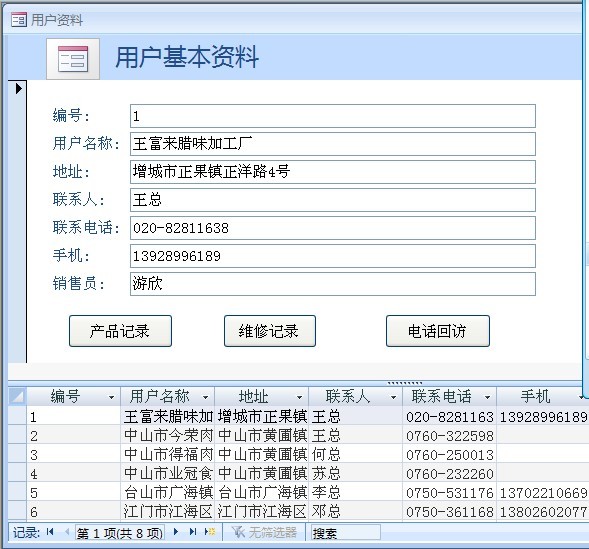Screen dimensions: 589x549
Task: Click the record selector arrow of form
Action: tap(18, 89)
